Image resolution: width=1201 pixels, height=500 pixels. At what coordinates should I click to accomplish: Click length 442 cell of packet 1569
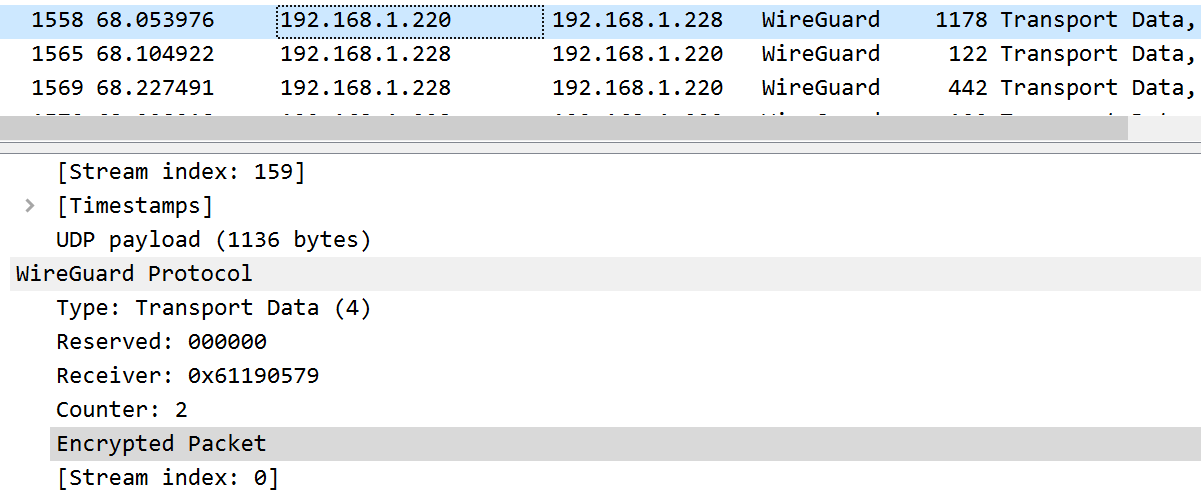(968, 88)
